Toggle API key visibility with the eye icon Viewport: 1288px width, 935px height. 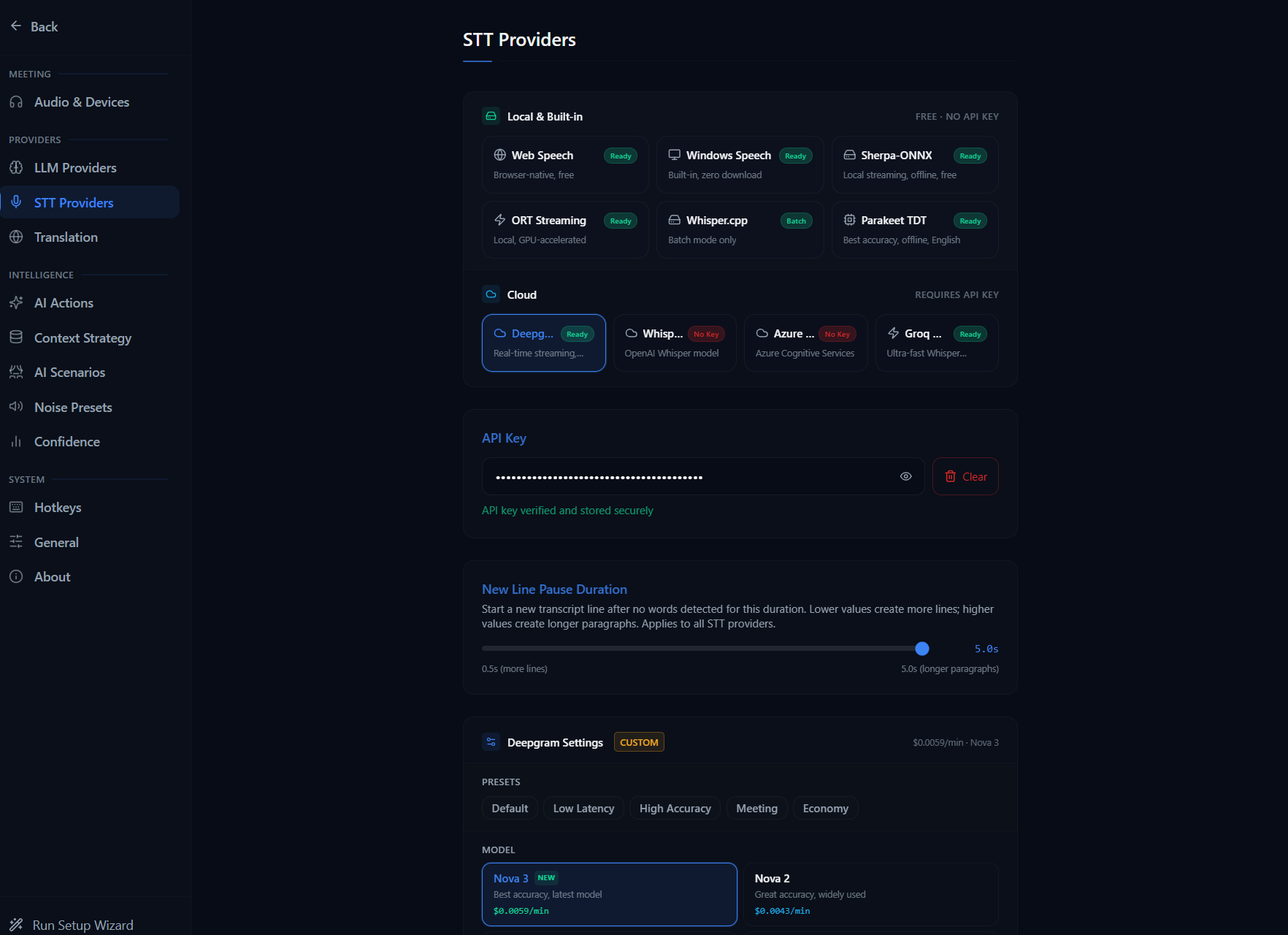coord(905,476)
